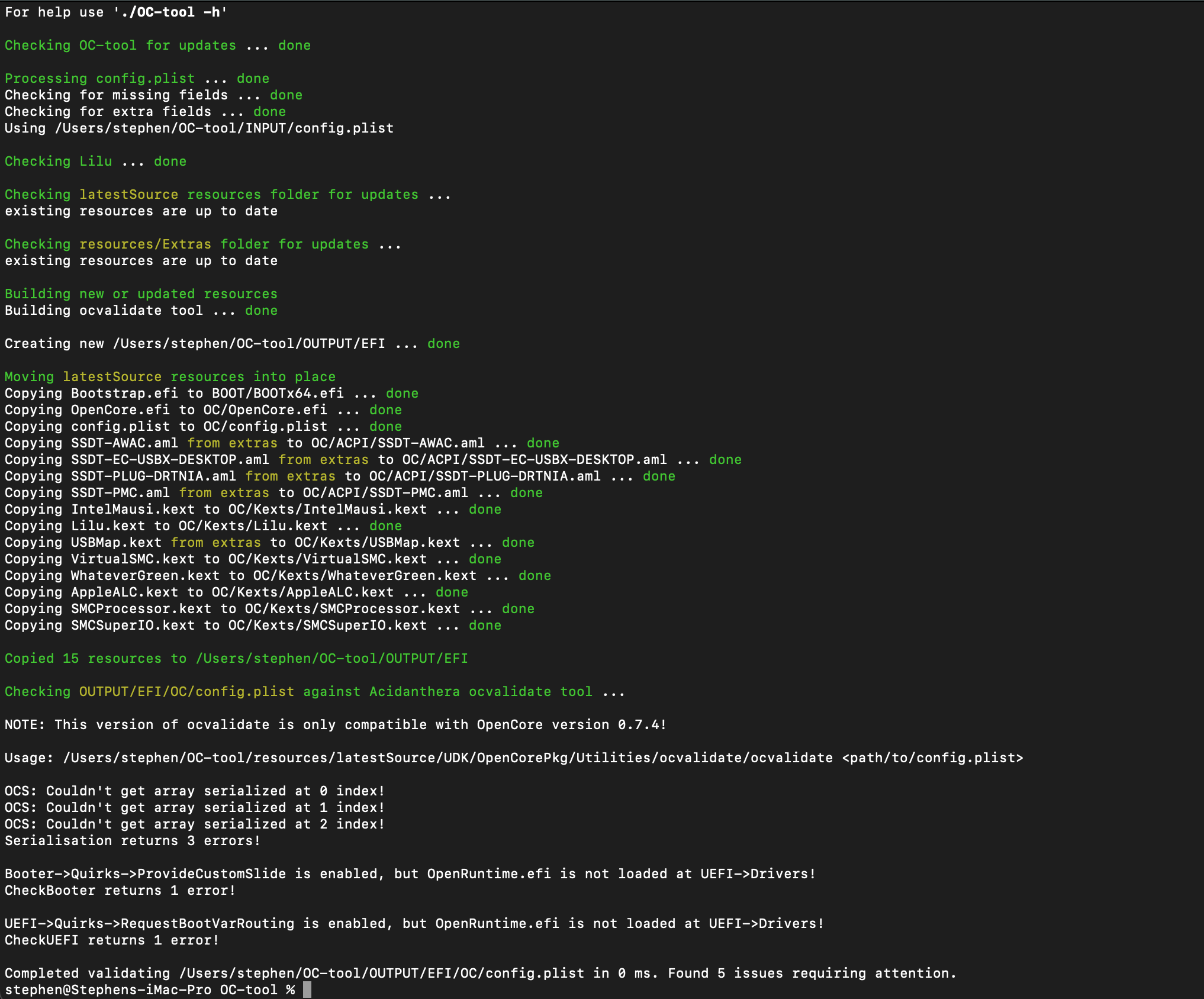Click the 'Usage:' ocvalidate path line
Viewport: 1204px width, 999px height.
(514, 758)
